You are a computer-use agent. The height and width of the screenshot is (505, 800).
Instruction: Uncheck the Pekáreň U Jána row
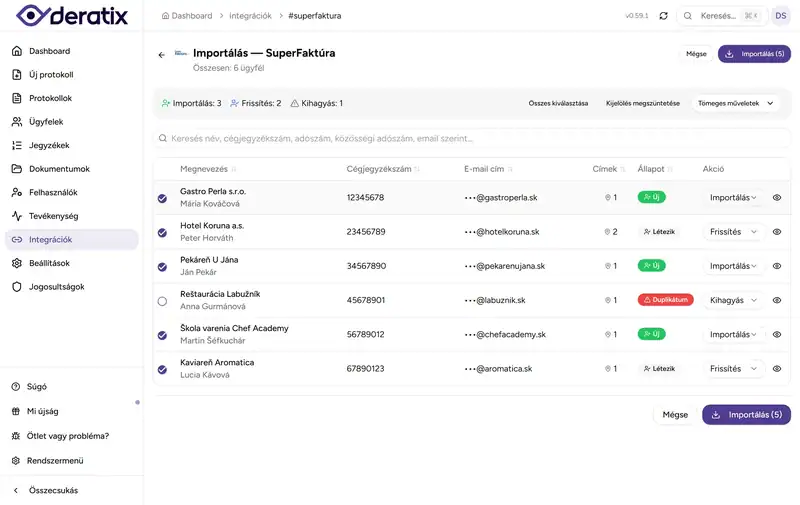162,267
